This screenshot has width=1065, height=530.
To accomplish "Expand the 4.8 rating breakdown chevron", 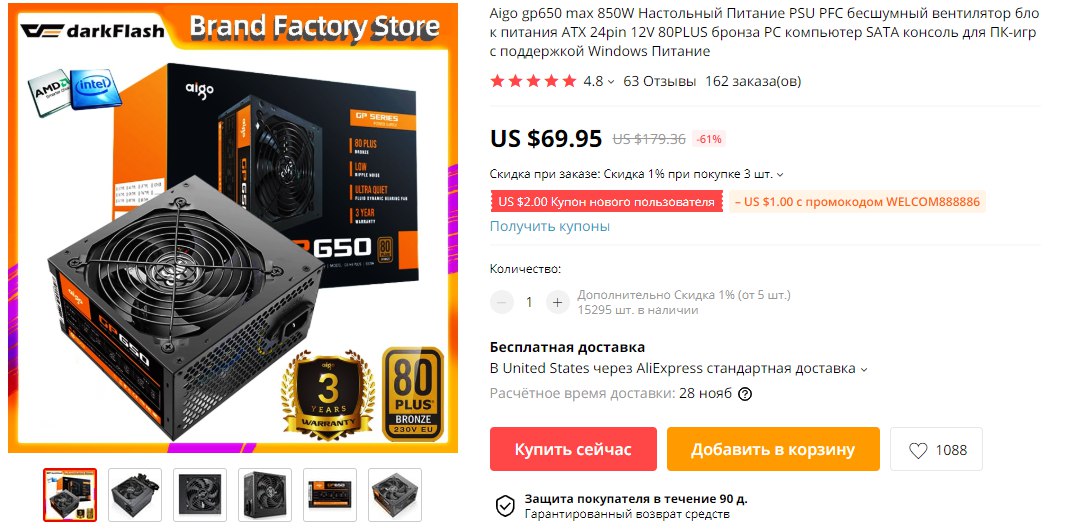I will pos(611,82).
